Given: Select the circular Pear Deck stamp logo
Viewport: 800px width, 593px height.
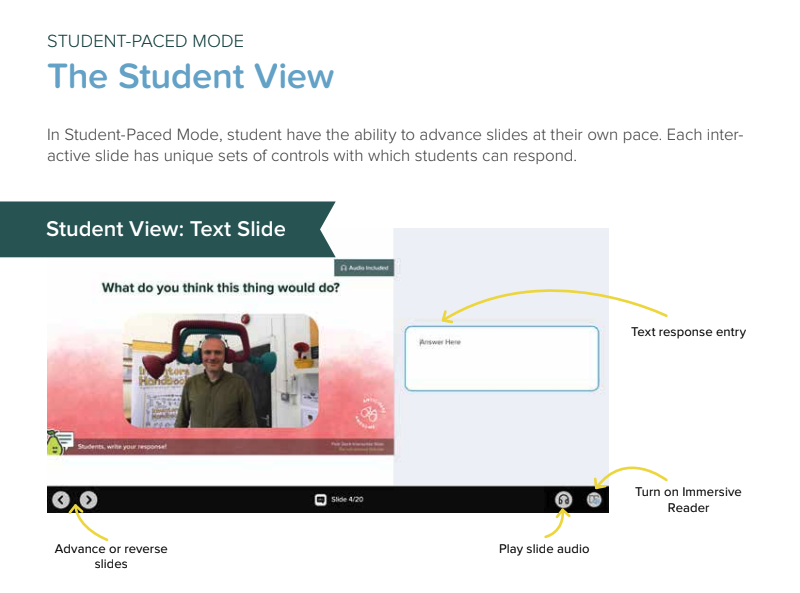Looking at the screenshot, I should (369, 412).
